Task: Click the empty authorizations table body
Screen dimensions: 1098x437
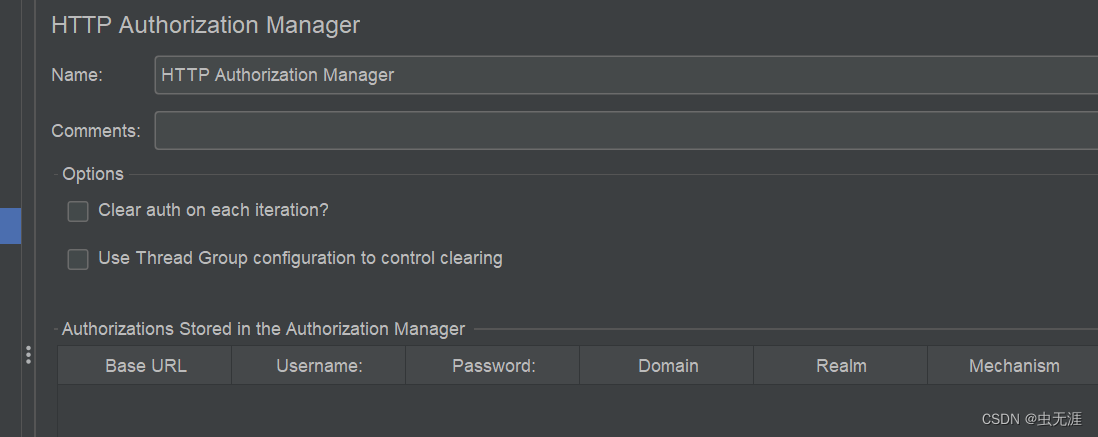Action: tap(577, 410)
